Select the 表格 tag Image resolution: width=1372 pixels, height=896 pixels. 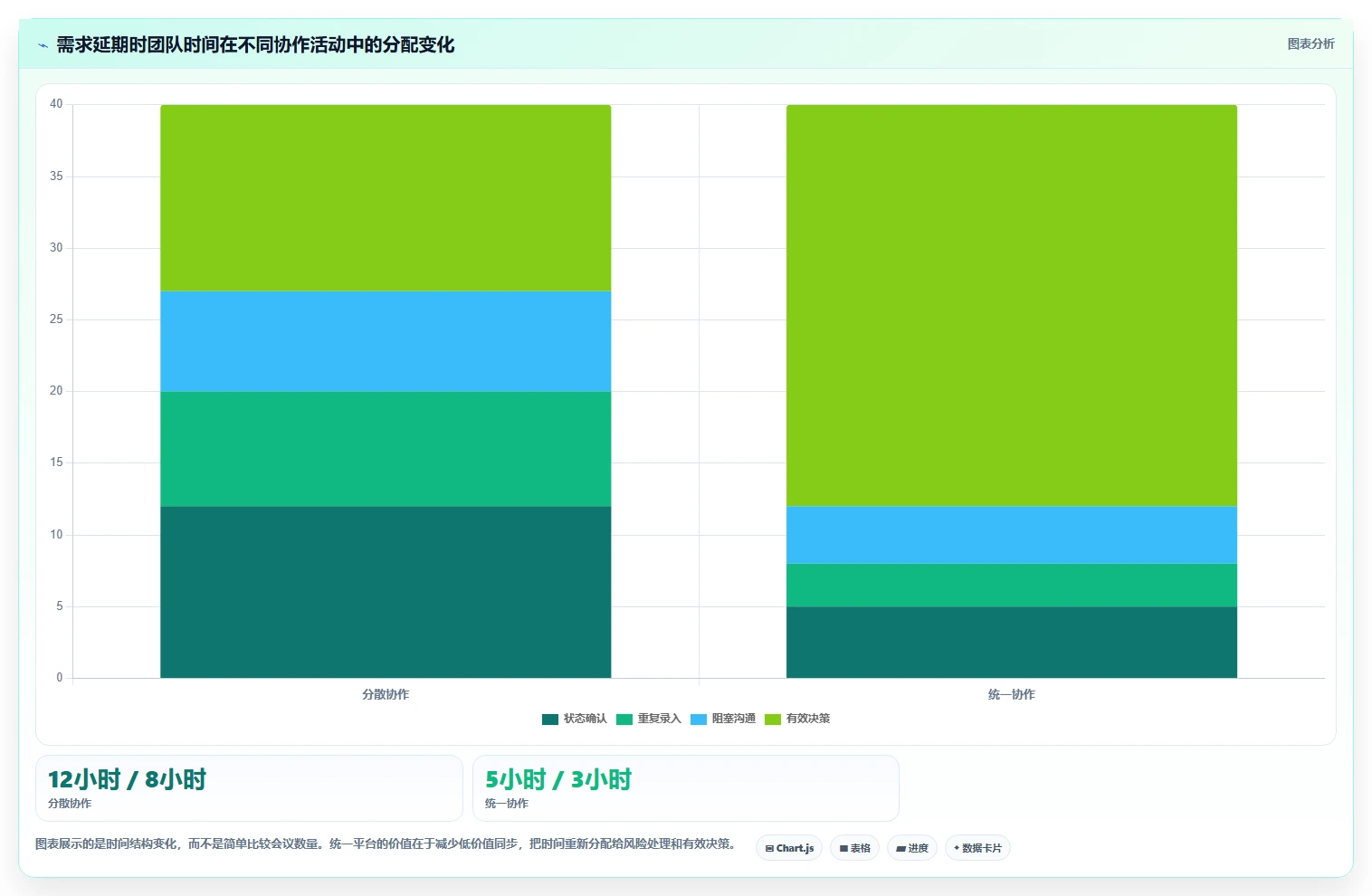click(854, 848)
